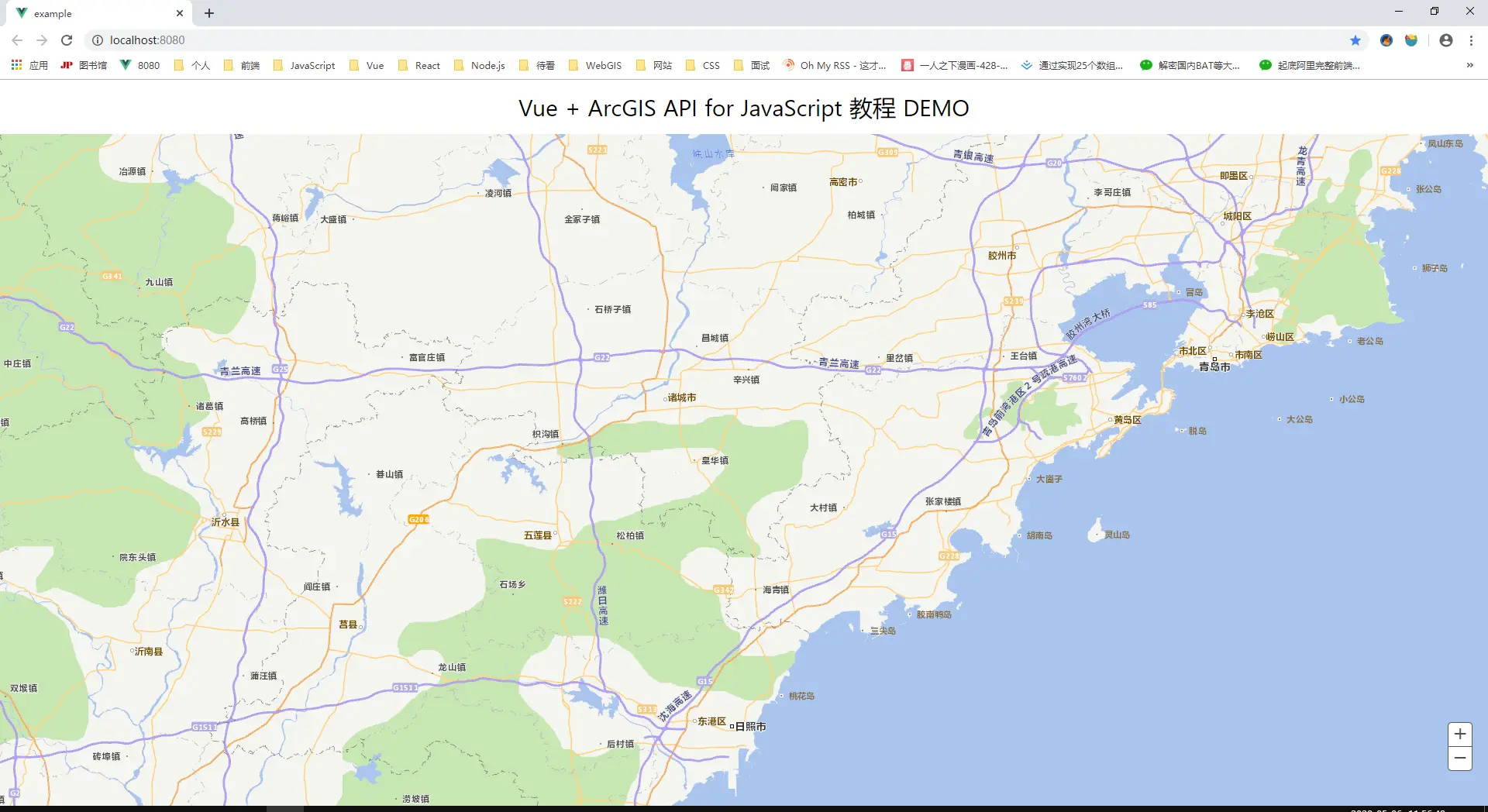Click the 即墨区 map label
The width and height of the screenshot is (1488, 812).
1234,176
